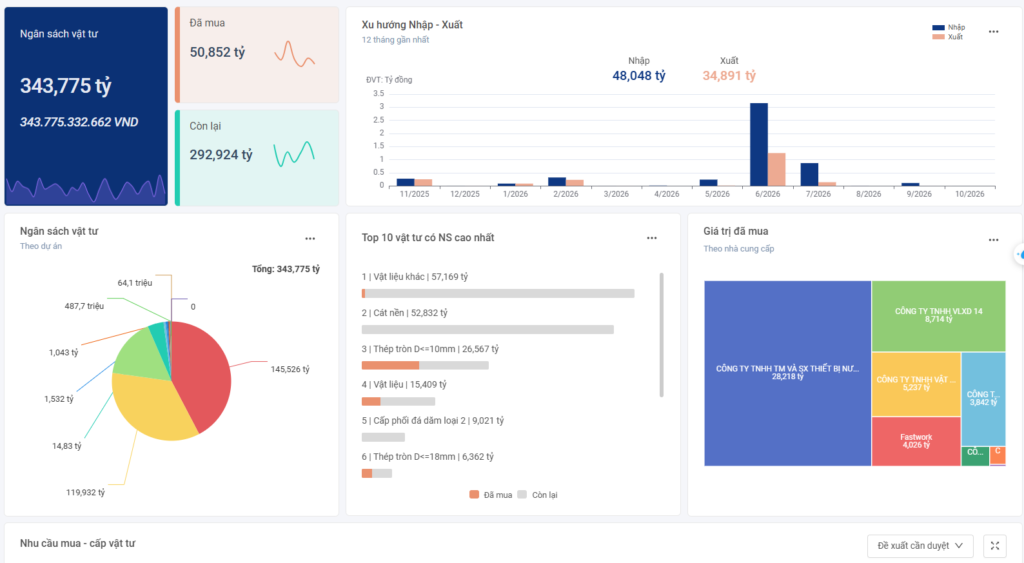Click the Tổng: 343,775 tỷ label
The height and width of the screenshot is (563, 1024).
[285, 269]
